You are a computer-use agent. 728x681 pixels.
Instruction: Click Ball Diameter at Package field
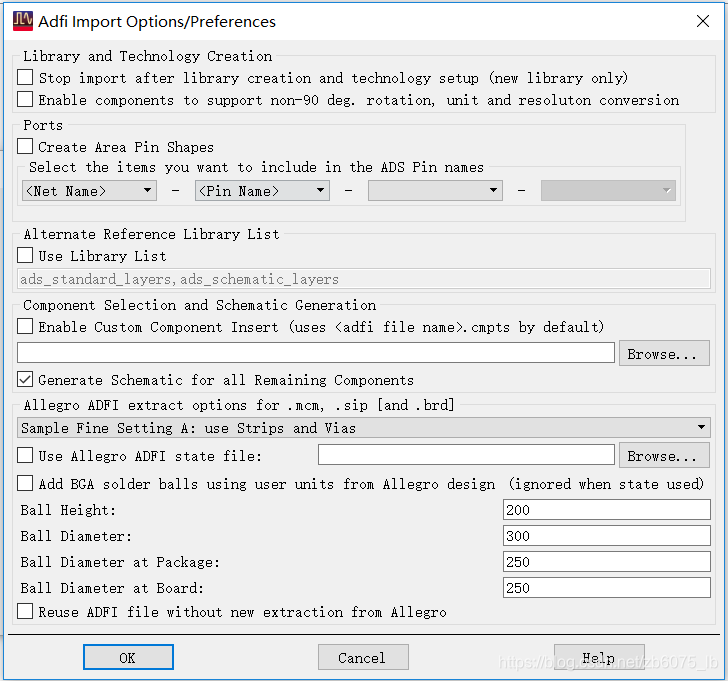pos(607,562)
